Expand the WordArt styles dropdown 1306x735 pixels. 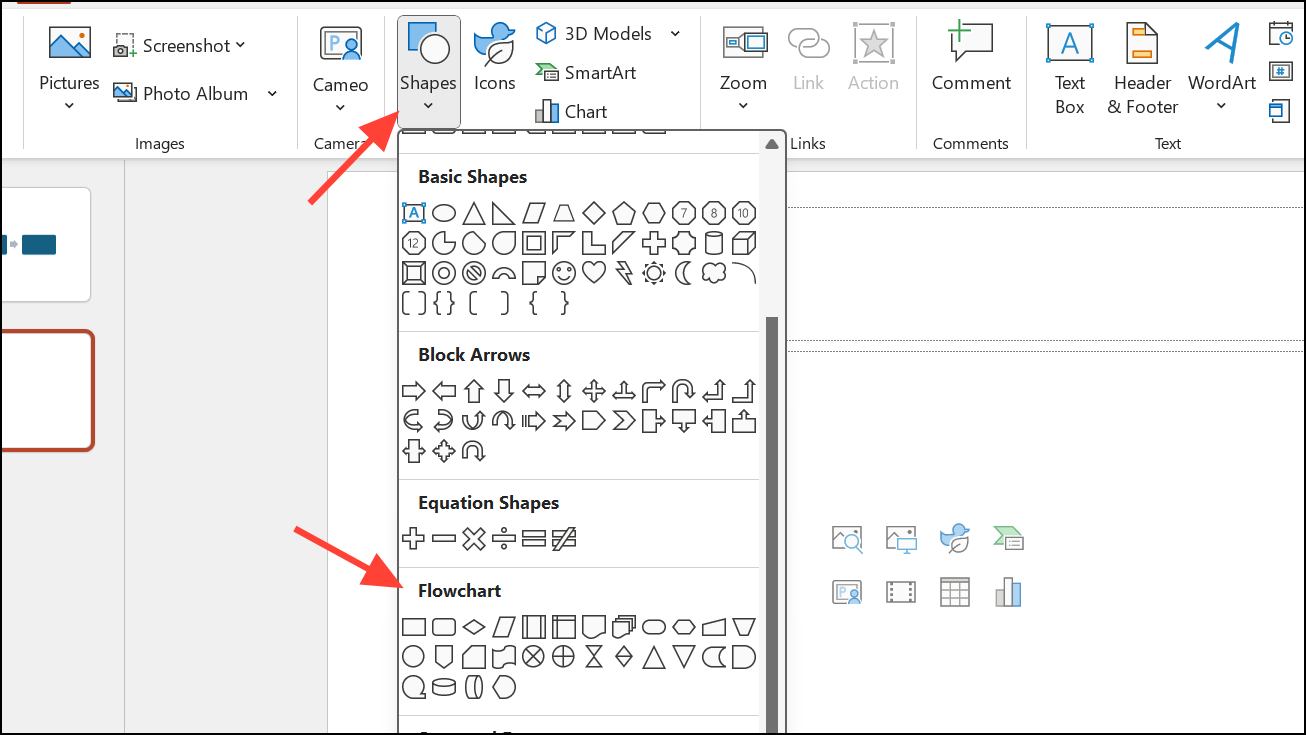(x=1221, y=106)
